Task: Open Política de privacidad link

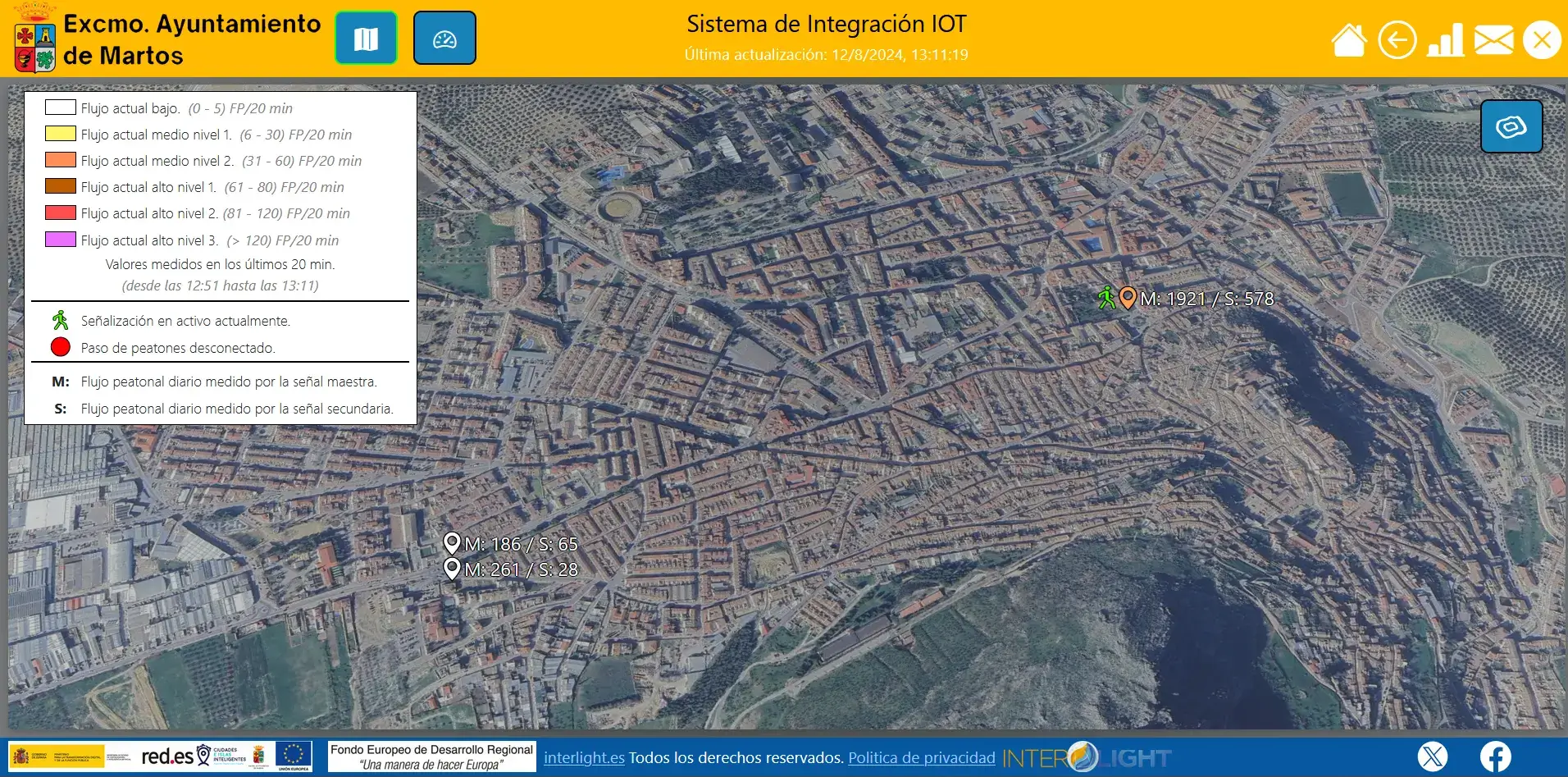Action: pyautogui.click(x=920, y=757)
